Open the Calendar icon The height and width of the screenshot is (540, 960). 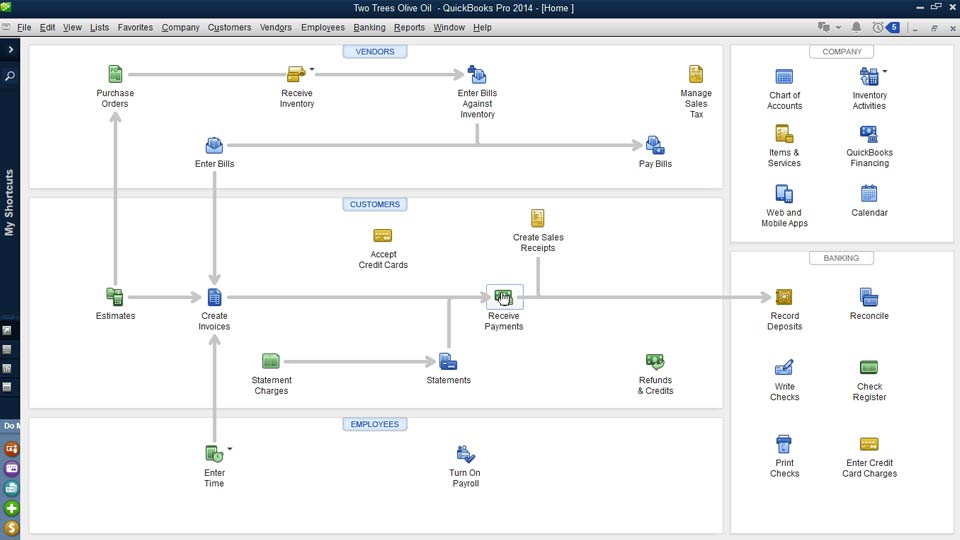point(869,193)
